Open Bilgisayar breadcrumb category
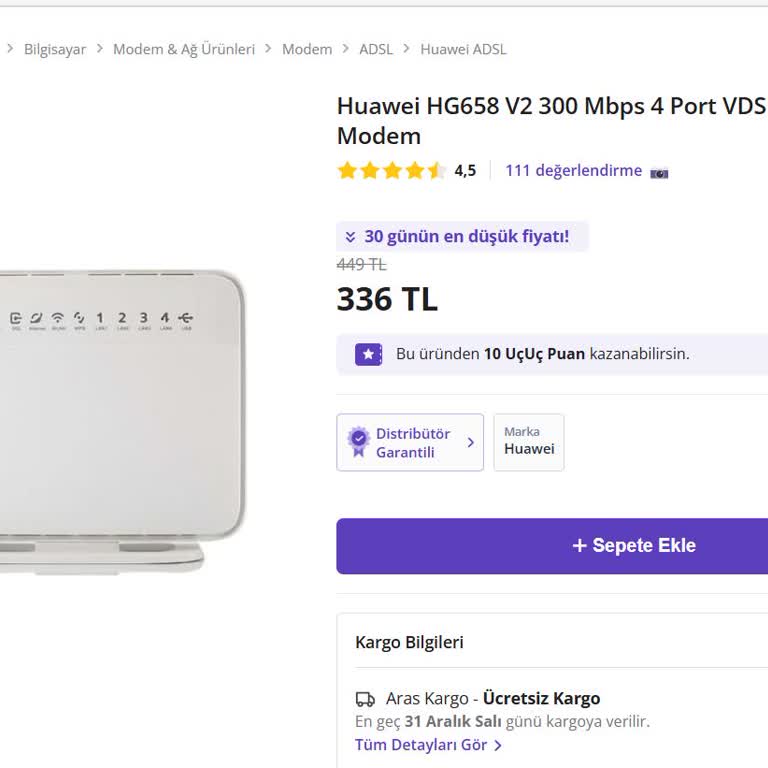This screenshot has height=768, width=768. point(55,49)
